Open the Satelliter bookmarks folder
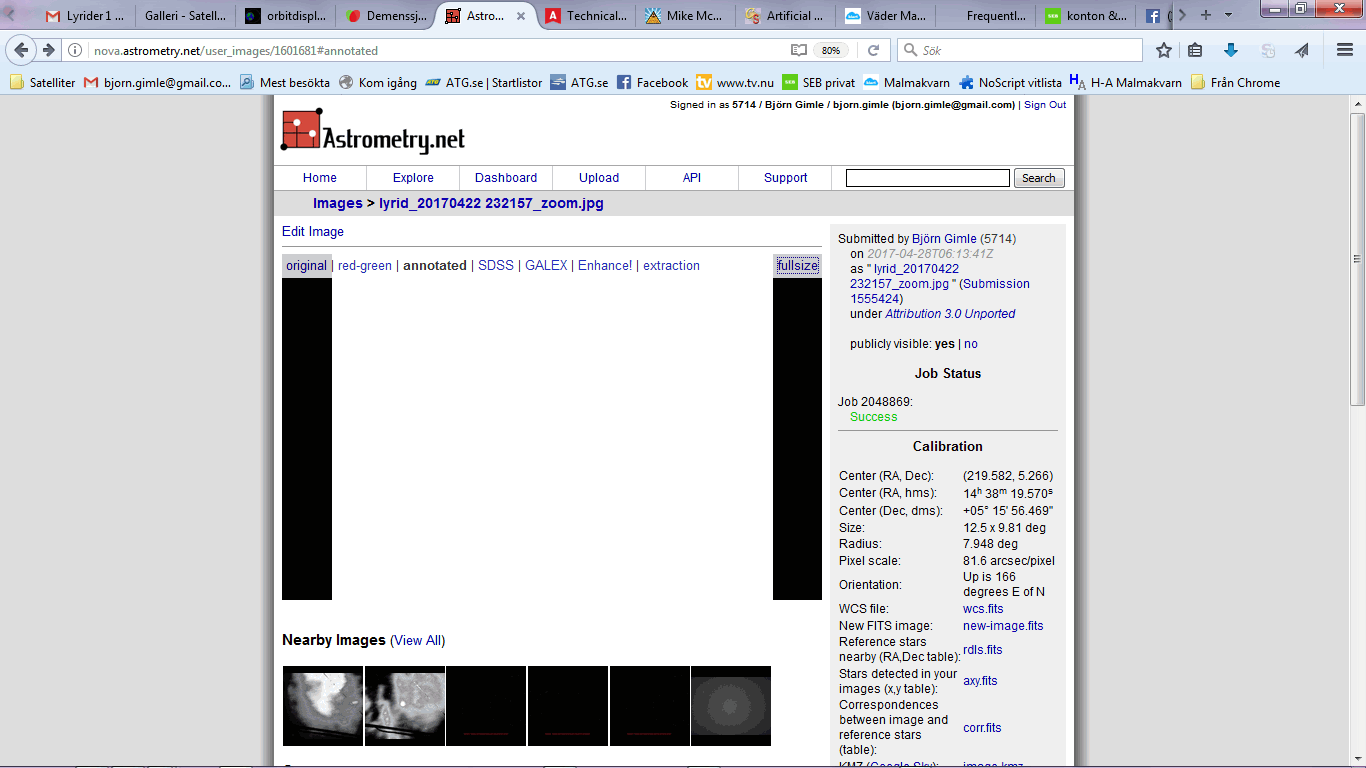 point(43,83)
